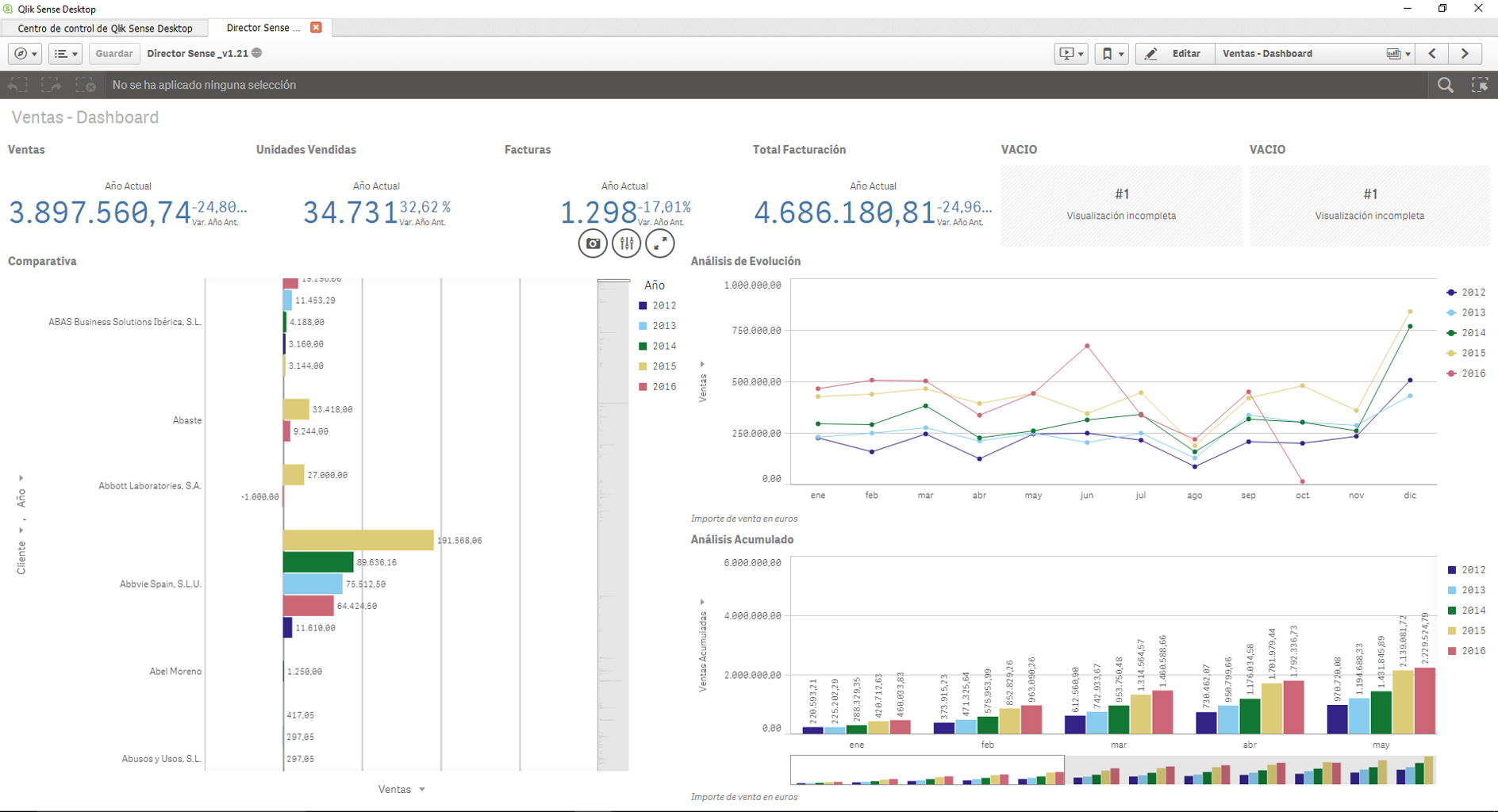Open the Ventas - Dashboard sheet selector
Image resolution: width=1498 pixels, height=812 pixels.
(x=1316, y=54)
